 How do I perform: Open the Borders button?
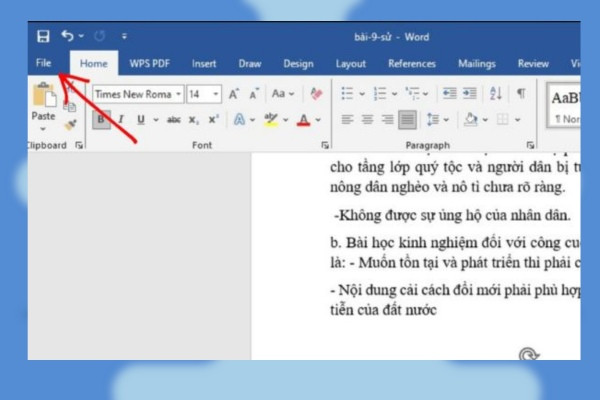(x=502, y=120)
